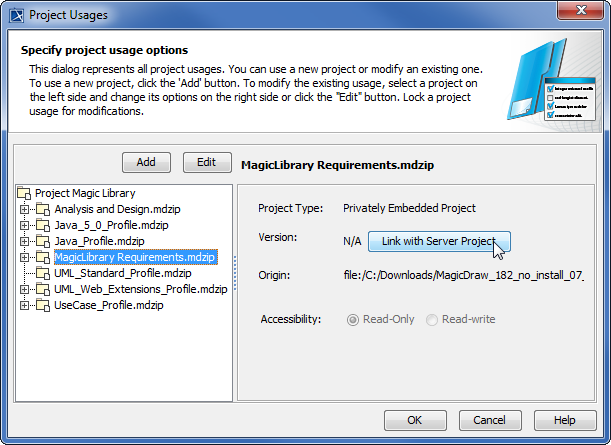Click the Edit button
The image size is (611, 445).
(x=207, y=162)
